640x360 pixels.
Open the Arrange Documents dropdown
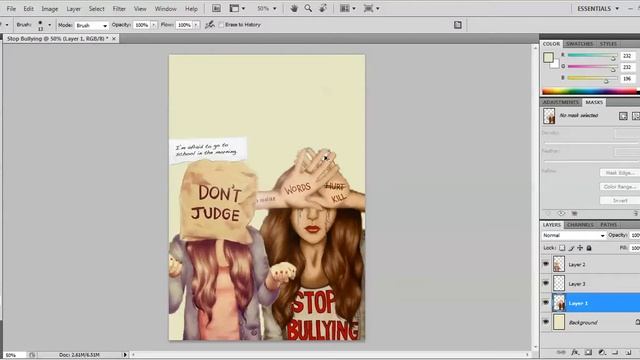(x=348, y=8)
